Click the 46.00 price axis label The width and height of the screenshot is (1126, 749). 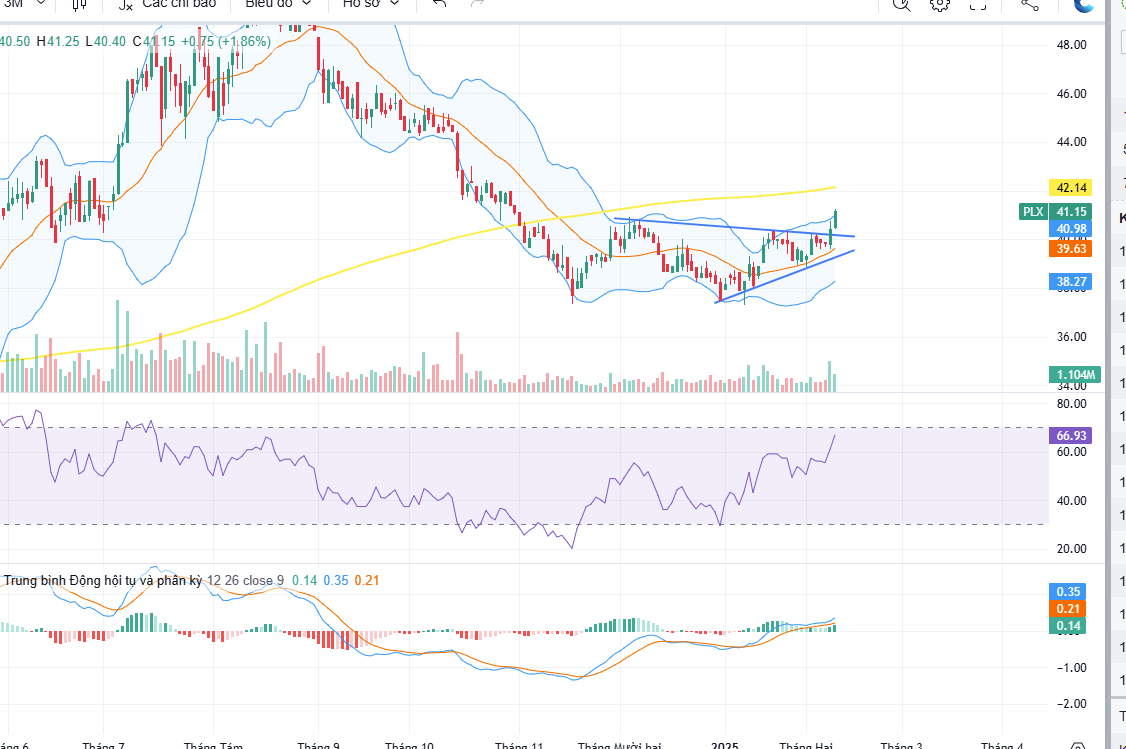click(1071, 94)
